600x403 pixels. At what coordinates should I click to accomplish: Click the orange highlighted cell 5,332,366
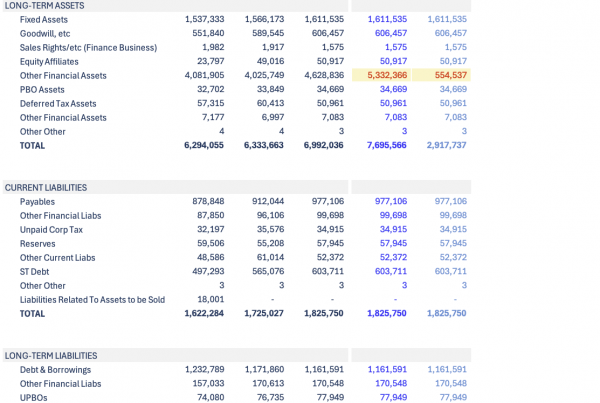pyautogui.click(x=386, y=75)
